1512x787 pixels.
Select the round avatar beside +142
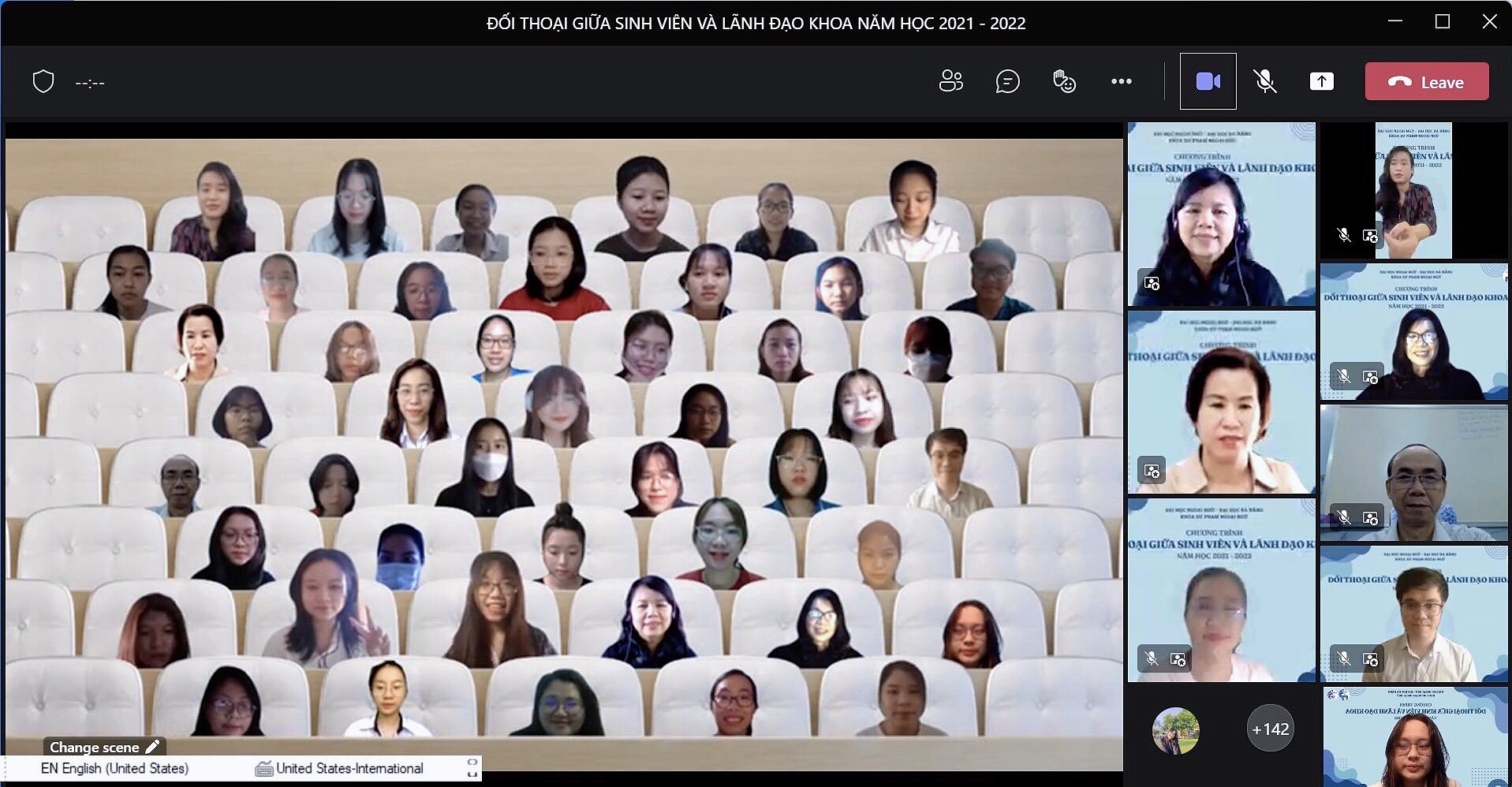(x=1175, y=730)
